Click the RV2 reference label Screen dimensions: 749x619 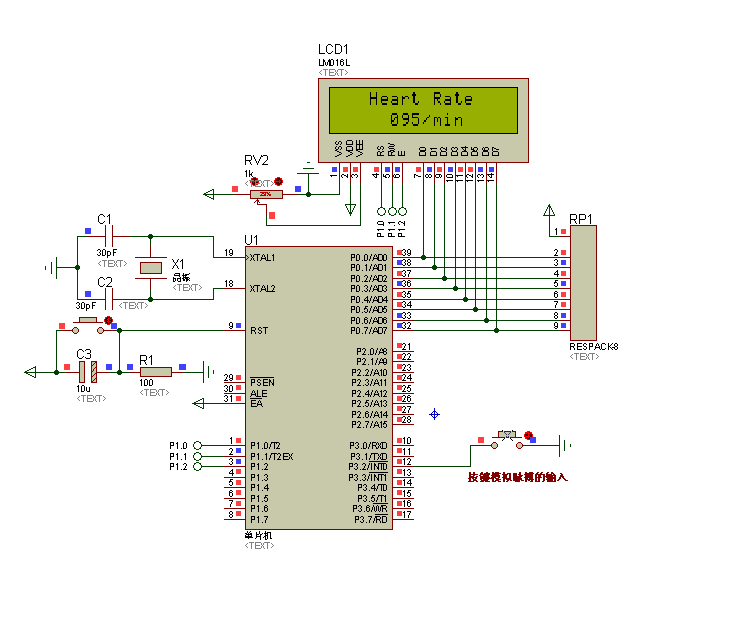[257, 160]
